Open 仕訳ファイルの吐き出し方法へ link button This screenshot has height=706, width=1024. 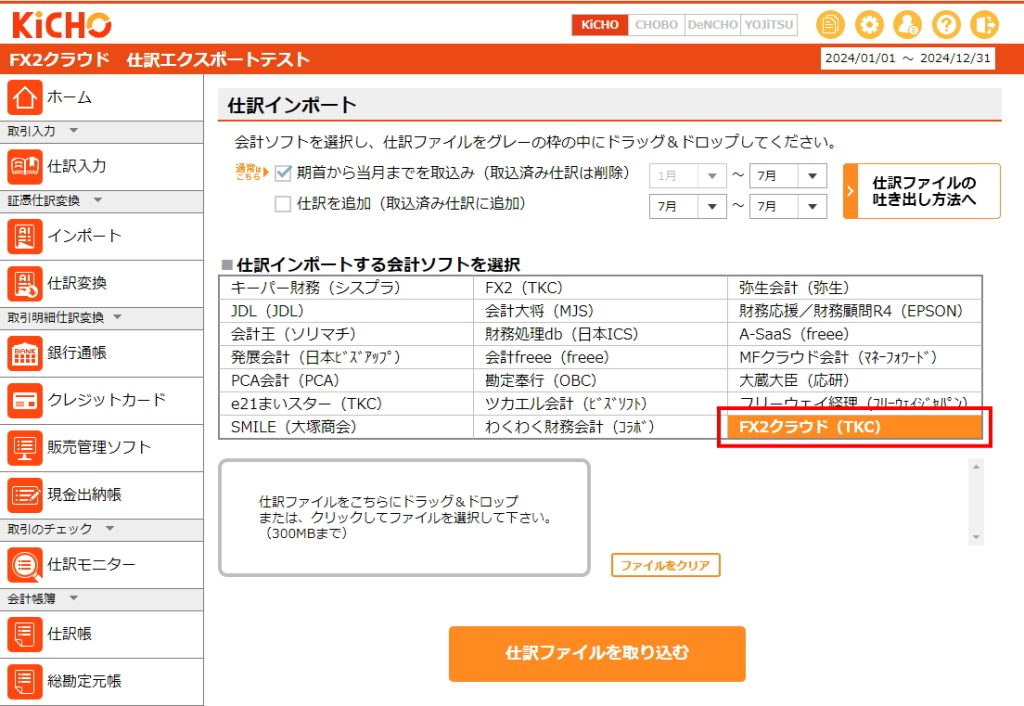point(921,191)
